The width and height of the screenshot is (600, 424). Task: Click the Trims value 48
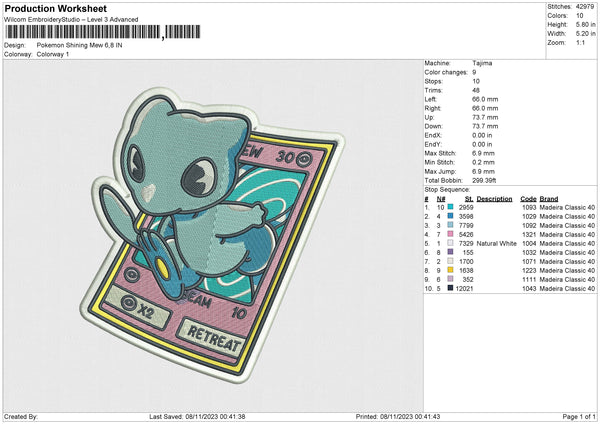tap(476, 90)
